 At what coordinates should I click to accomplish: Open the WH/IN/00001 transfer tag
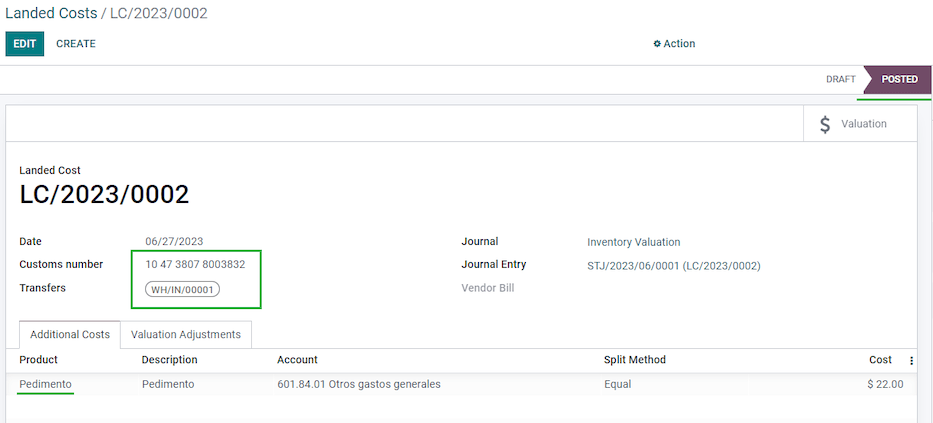point(182,290)
